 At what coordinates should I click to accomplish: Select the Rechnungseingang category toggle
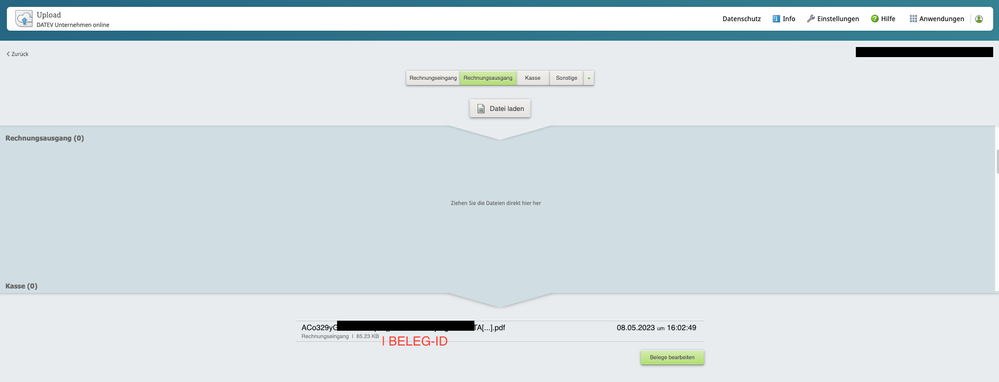pyautogui.click(x=433, y=78)
